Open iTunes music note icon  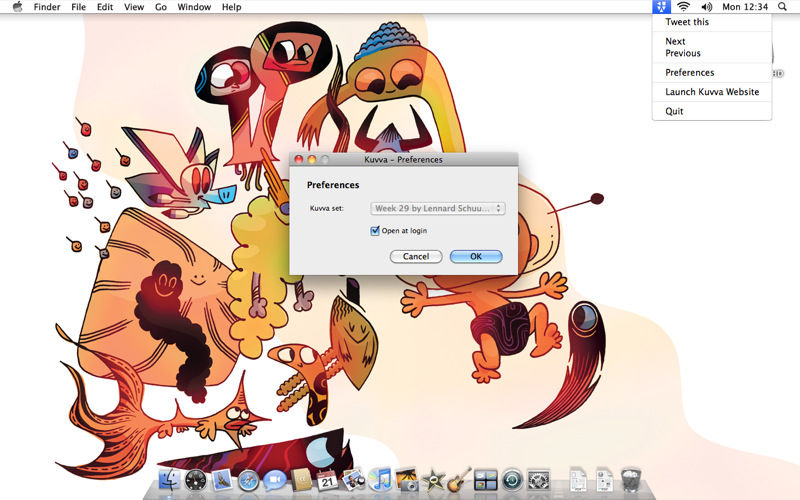(381, 480)
